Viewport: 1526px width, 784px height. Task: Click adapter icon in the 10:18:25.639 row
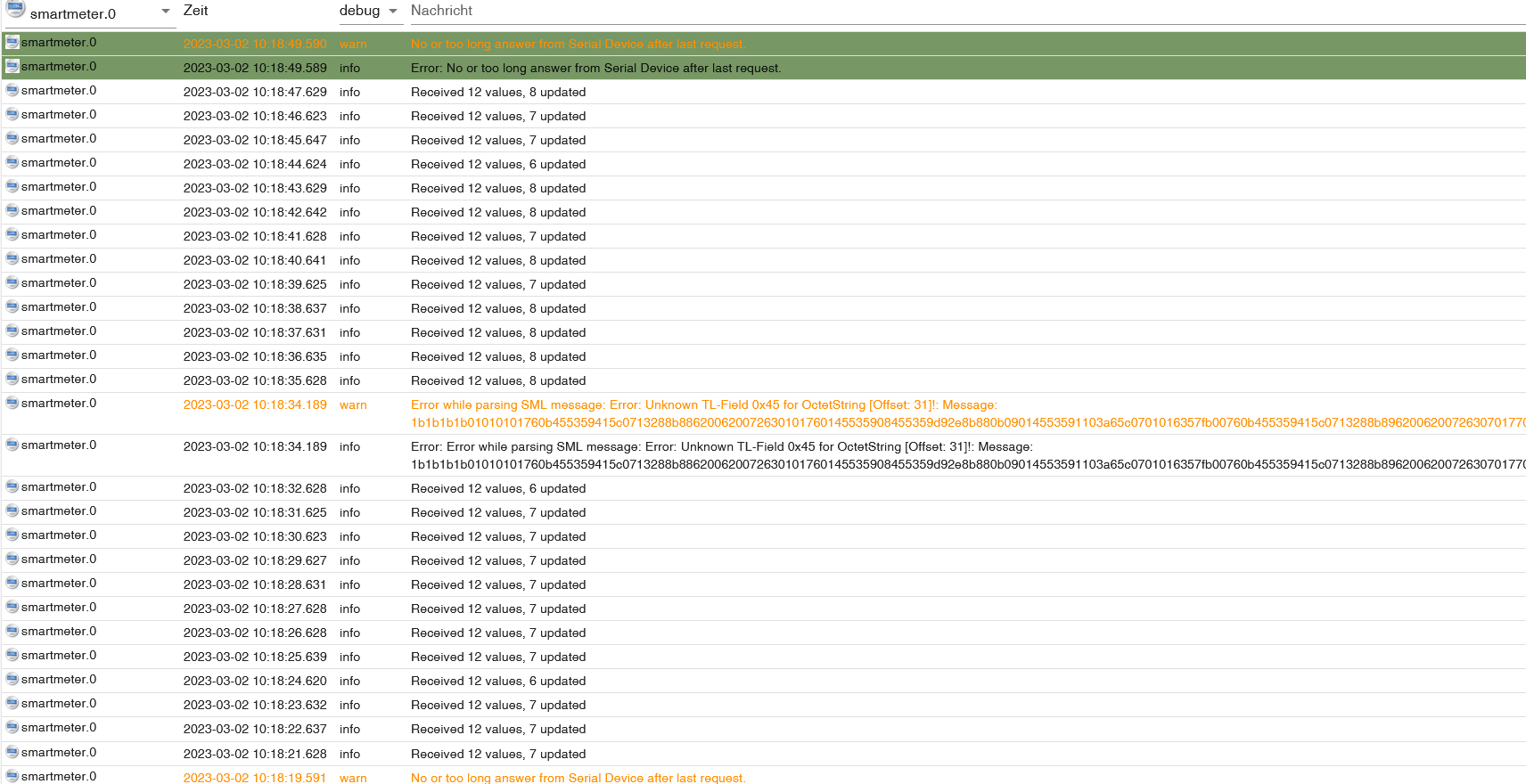[x=12, y=655]
